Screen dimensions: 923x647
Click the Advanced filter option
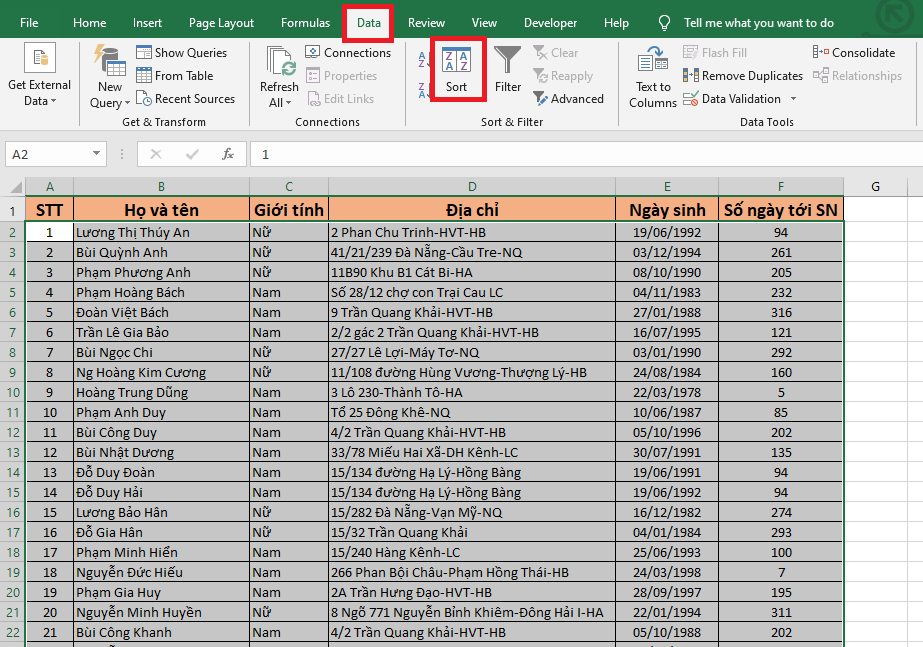point(568,99)
